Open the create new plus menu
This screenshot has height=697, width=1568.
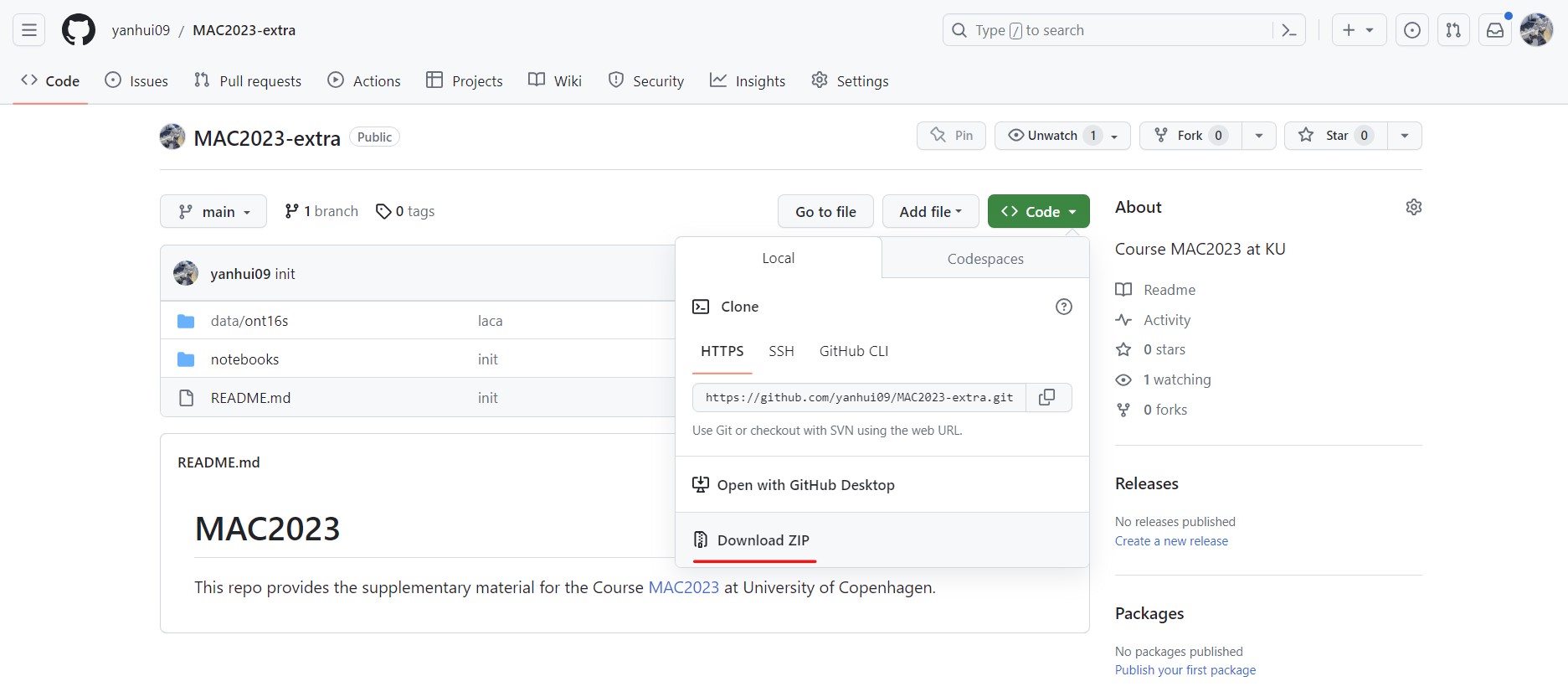pyautogui.click(x=1359, y=30)
